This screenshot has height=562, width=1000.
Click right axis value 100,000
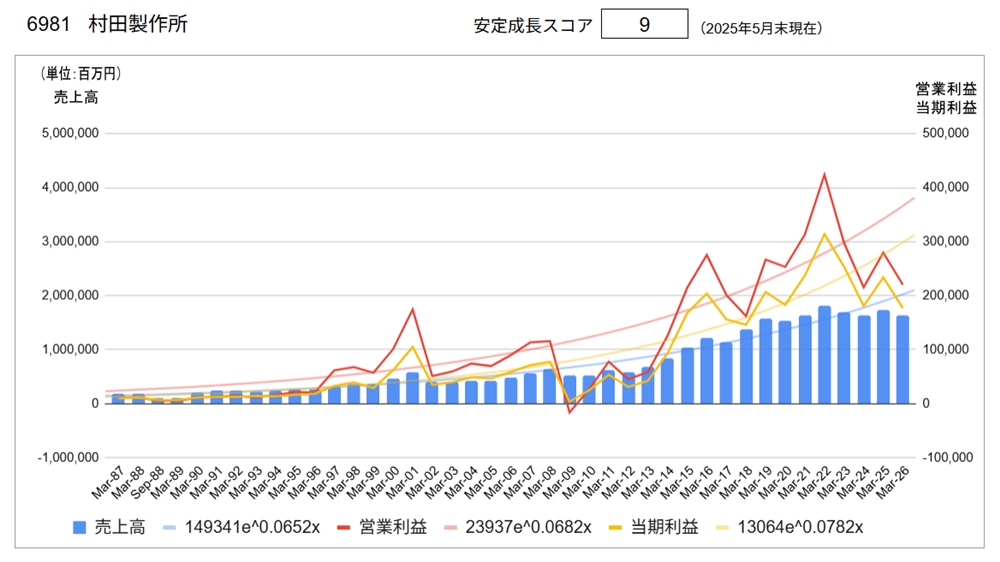(x=946, y=350)
